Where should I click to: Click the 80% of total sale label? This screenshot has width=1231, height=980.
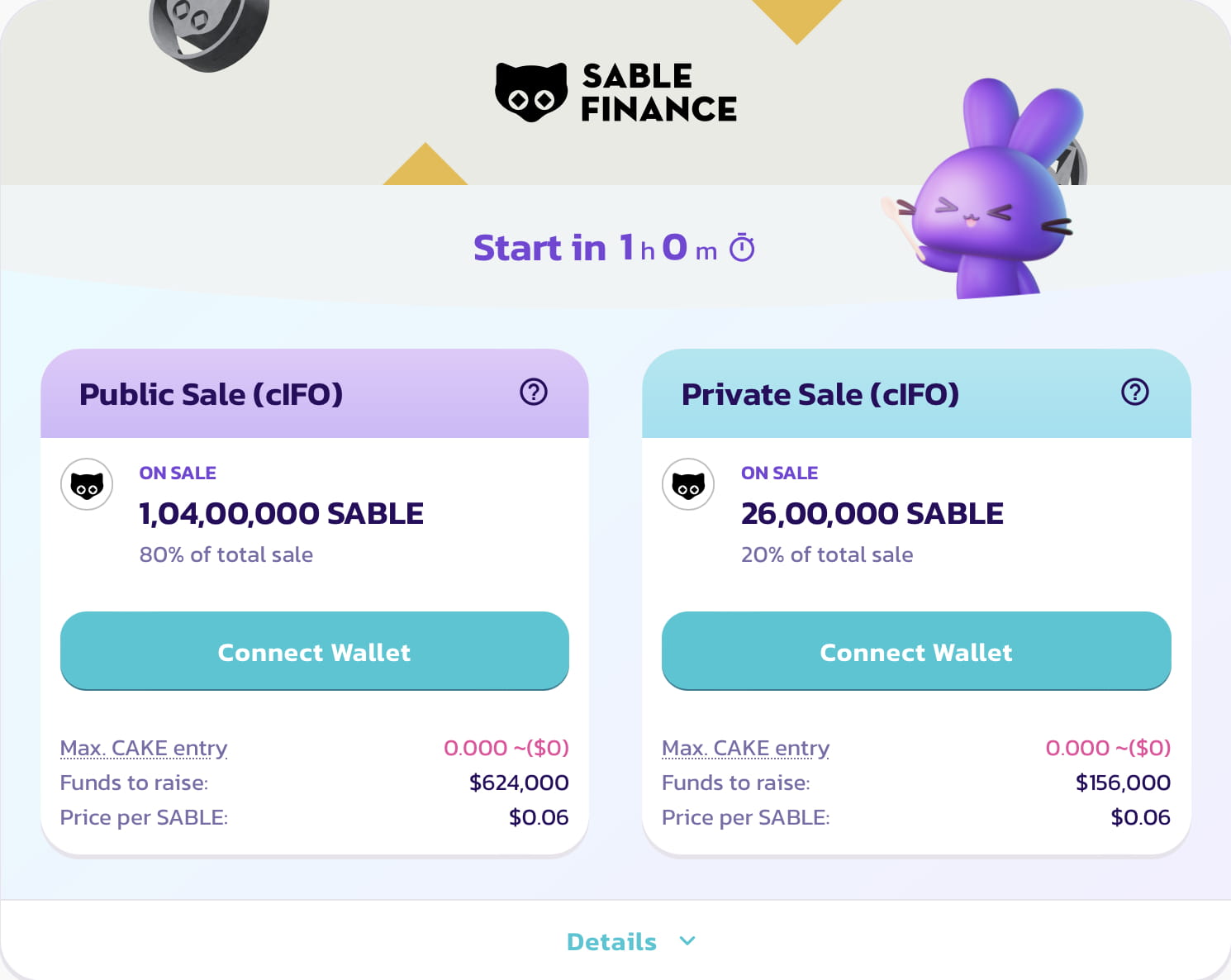pos(226,554)
